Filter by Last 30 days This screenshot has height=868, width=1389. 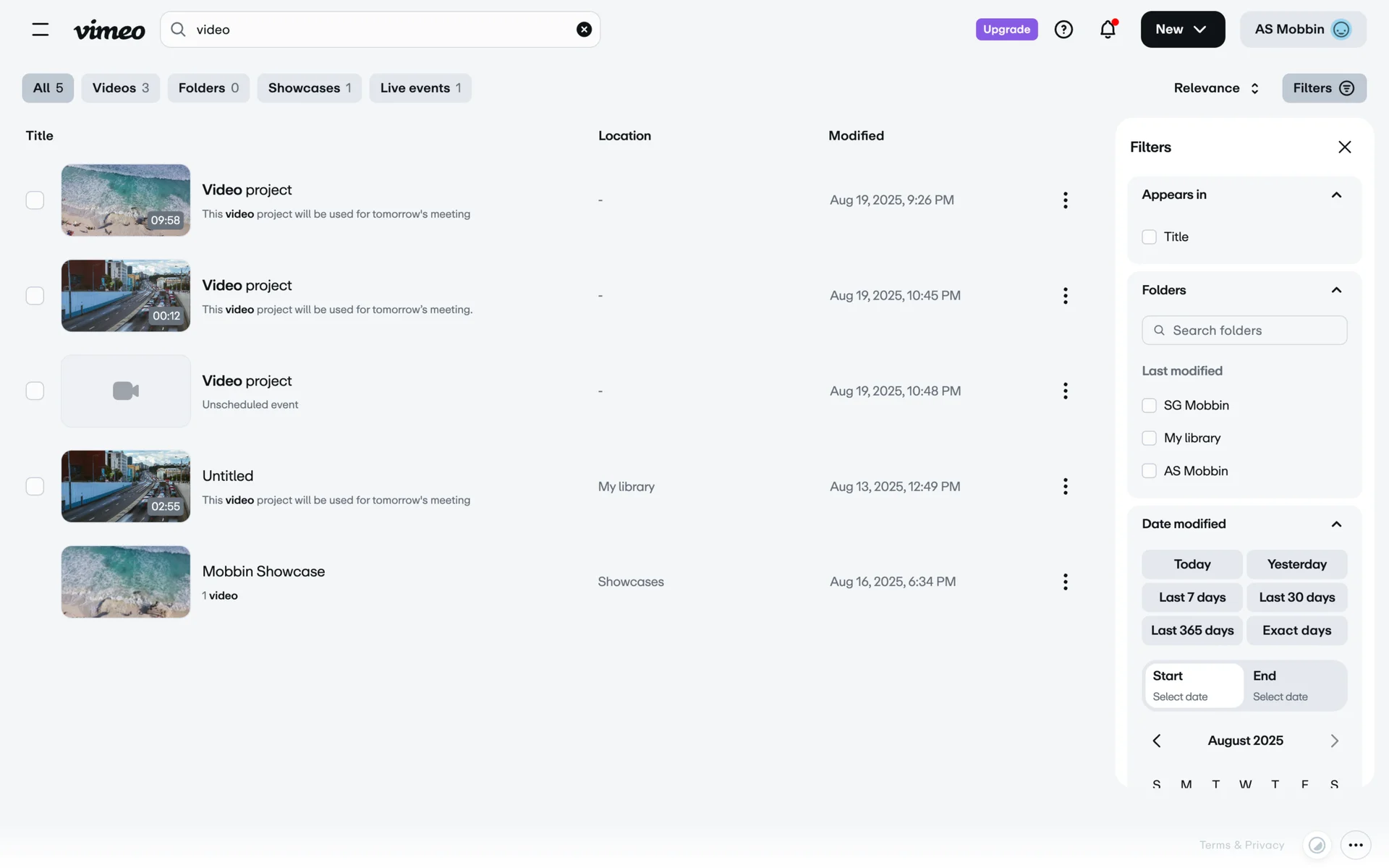pos(1296,597)
